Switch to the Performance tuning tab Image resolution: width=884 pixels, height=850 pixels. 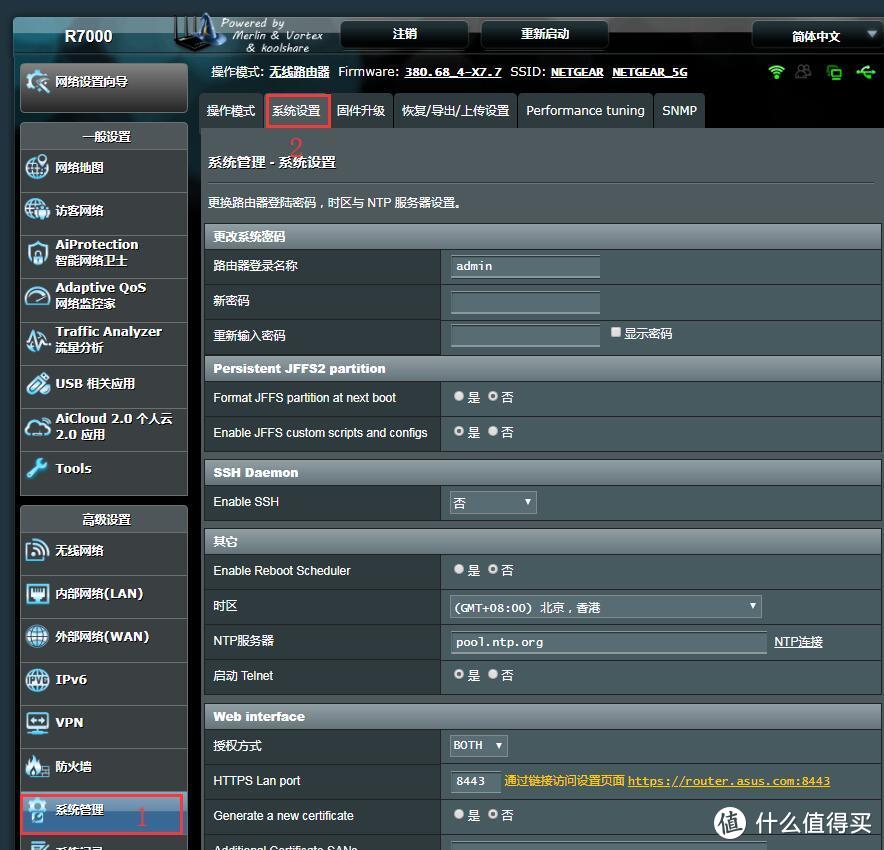click(x=585, y=111)
